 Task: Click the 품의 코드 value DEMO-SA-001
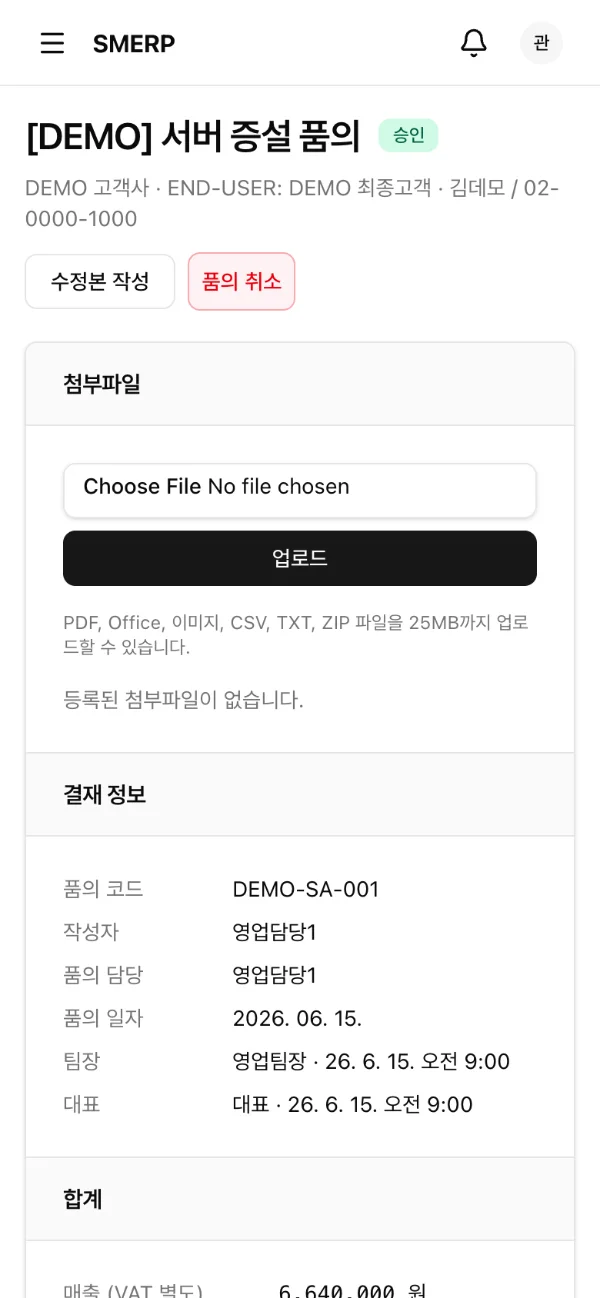pos(305,889)
